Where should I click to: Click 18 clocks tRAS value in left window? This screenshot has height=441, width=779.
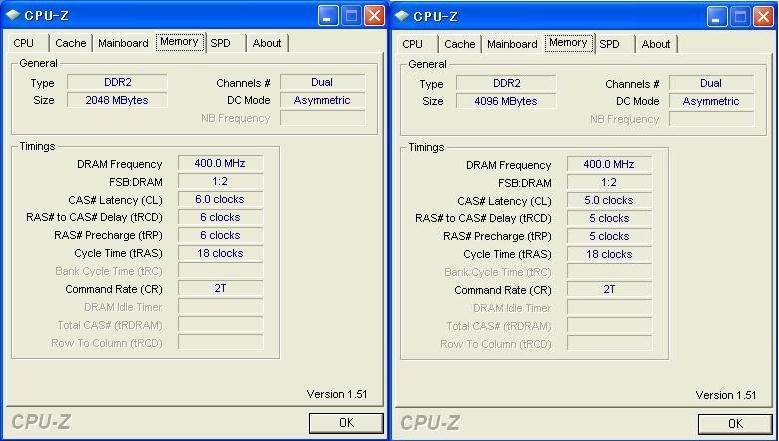(x=220, y=253)
